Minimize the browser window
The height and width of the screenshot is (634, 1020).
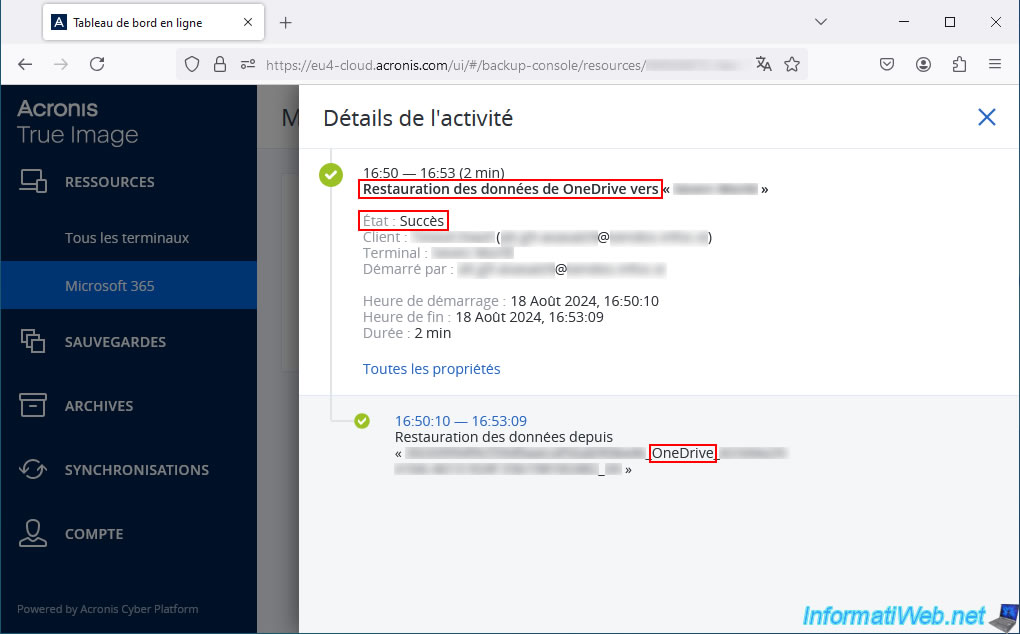(904, 22)
